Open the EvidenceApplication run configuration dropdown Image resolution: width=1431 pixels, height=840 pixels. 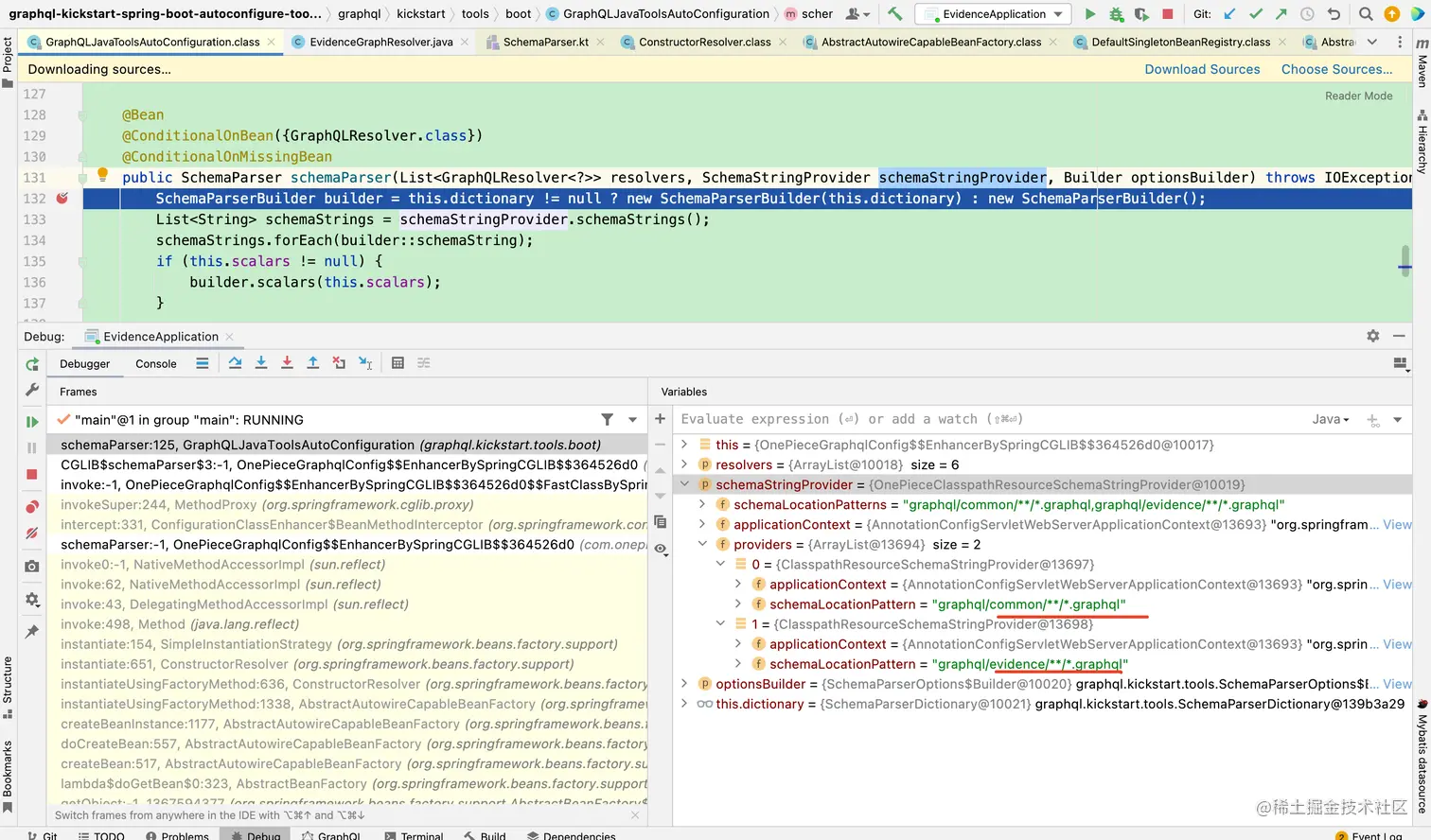point(994,14)
